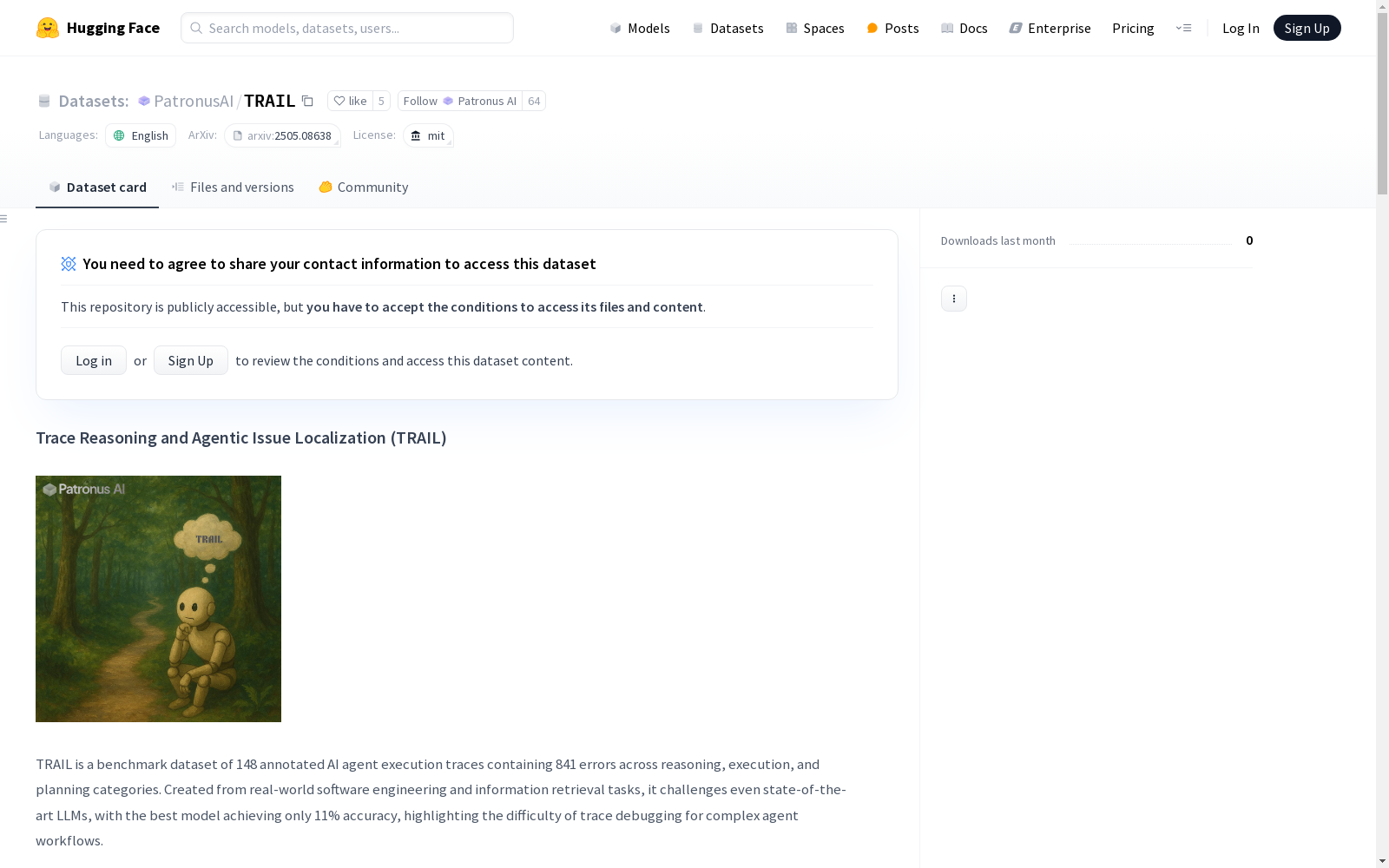Image resolution: width=1389 pixels, height=868 pixels.
Task: Click the Downloads last month label
Action: click(998, 240)
